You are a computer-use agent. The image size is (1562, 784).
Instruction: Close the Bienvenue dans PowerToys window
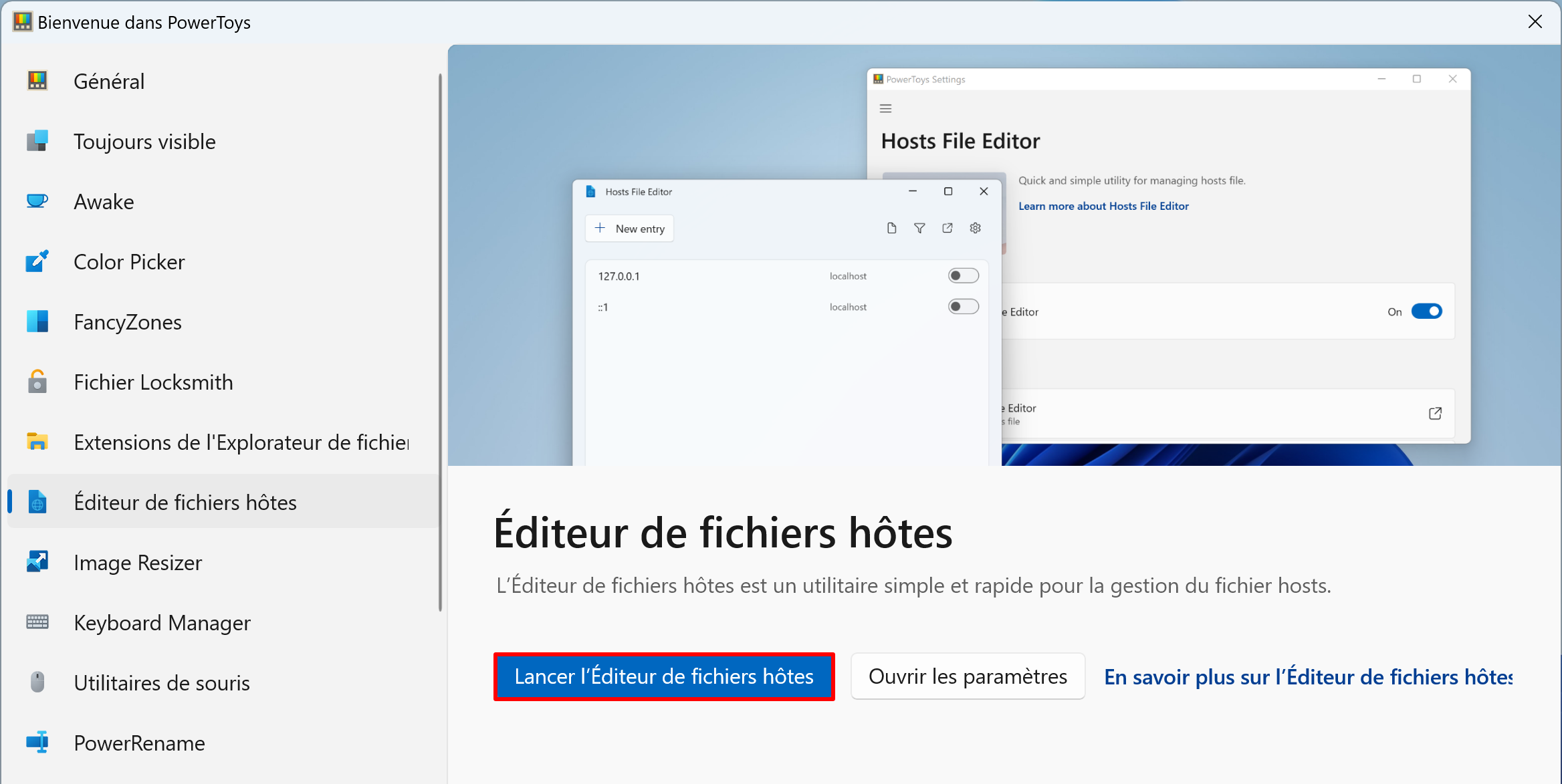(x=1535, y=22)
